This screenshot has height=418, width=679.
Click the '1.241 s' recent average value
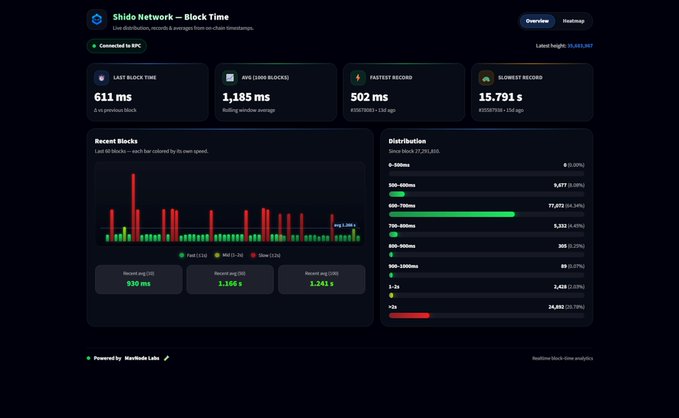[x=321, y=284]
